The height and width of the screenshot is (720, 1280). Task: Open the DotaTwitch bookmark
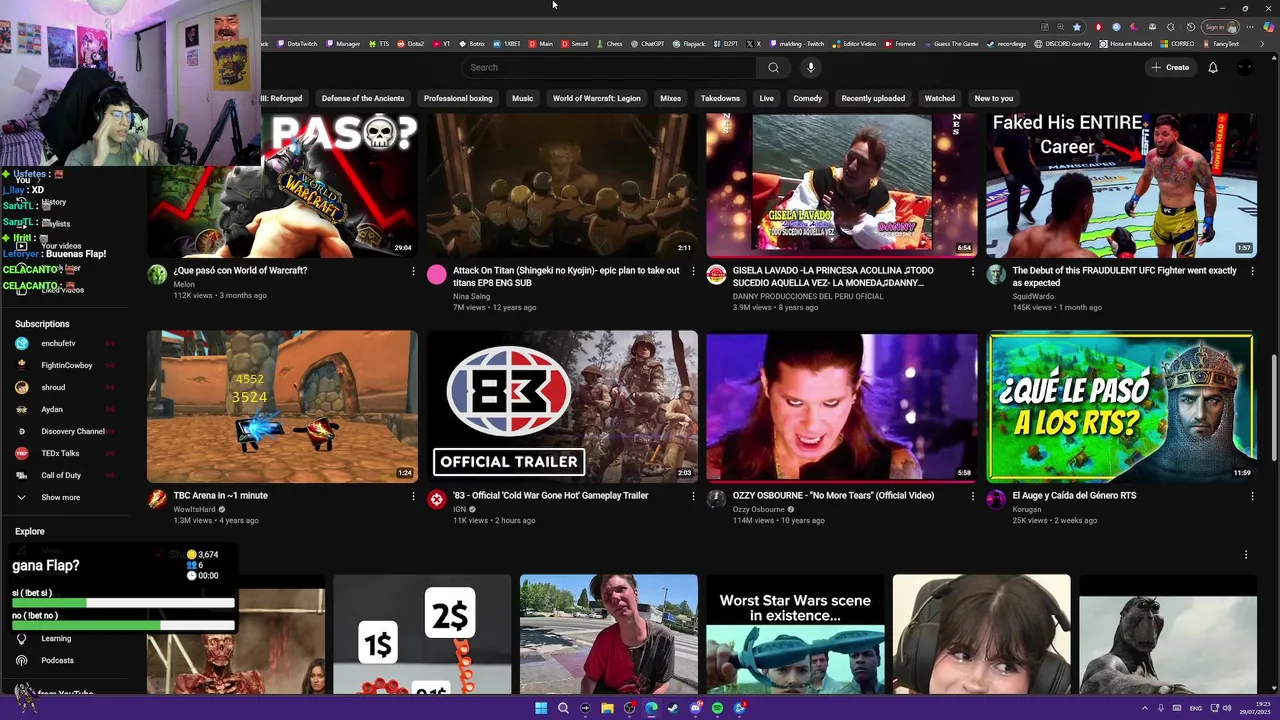tap(295, 44)
